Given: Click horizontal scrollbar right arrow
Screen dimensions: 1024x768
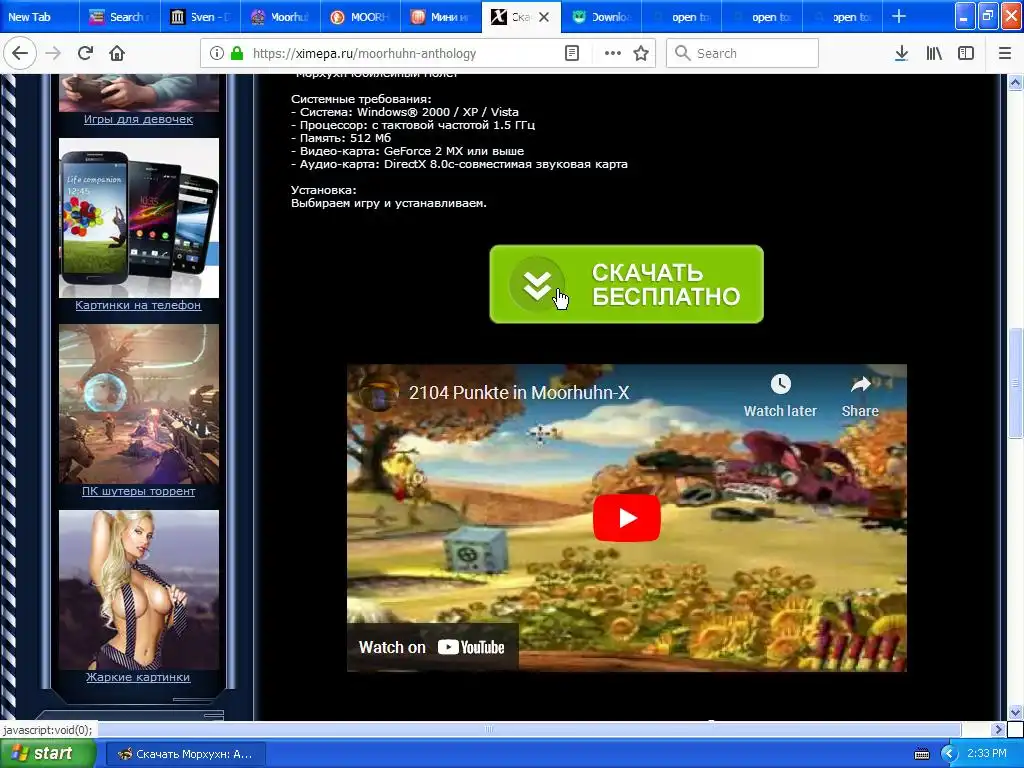Looking at the screenshot, I should pyautogui.click(x=998, y=729).
